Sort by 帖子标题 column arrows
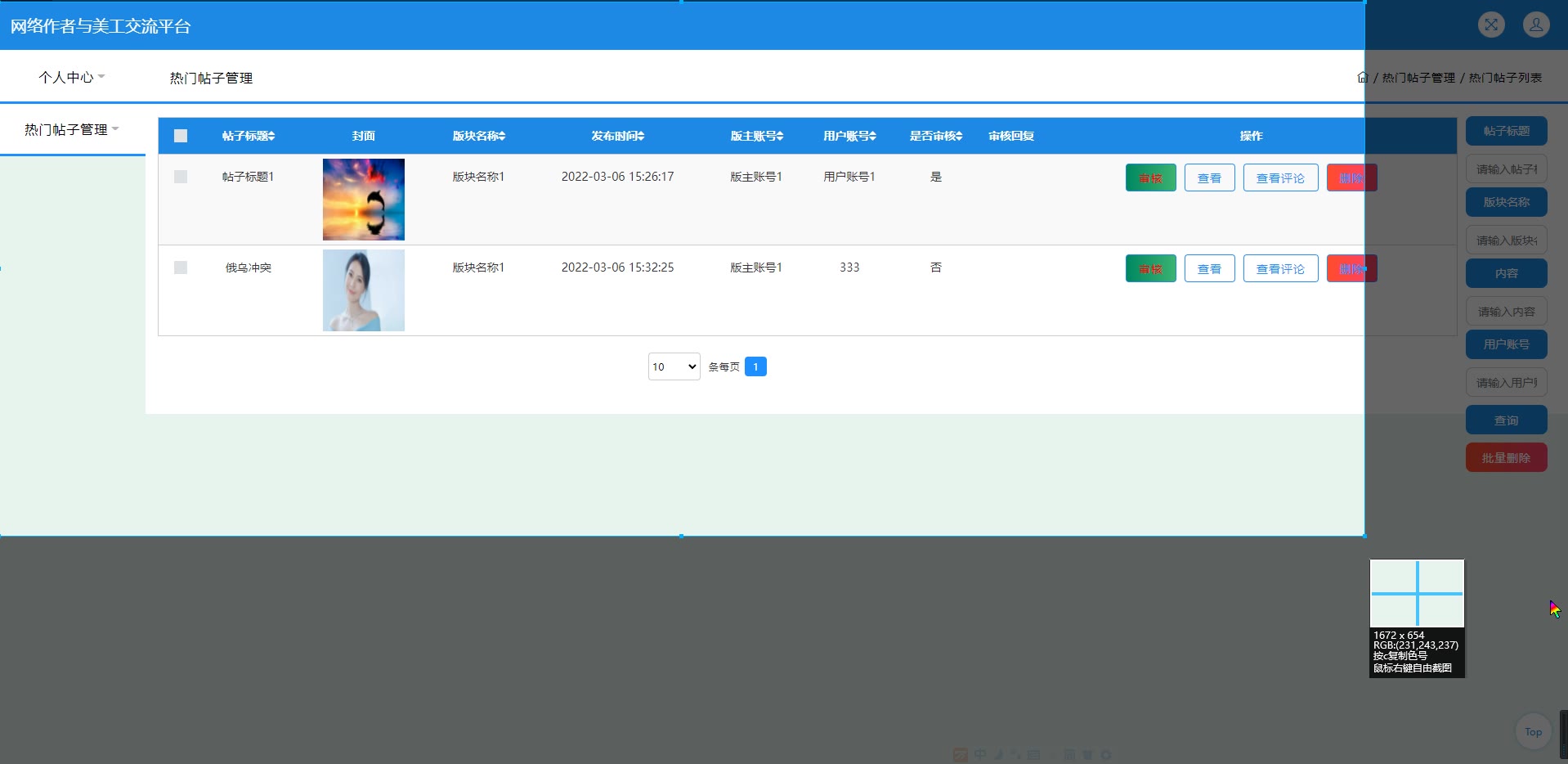1568x764 pixels. tap(271, 136)
